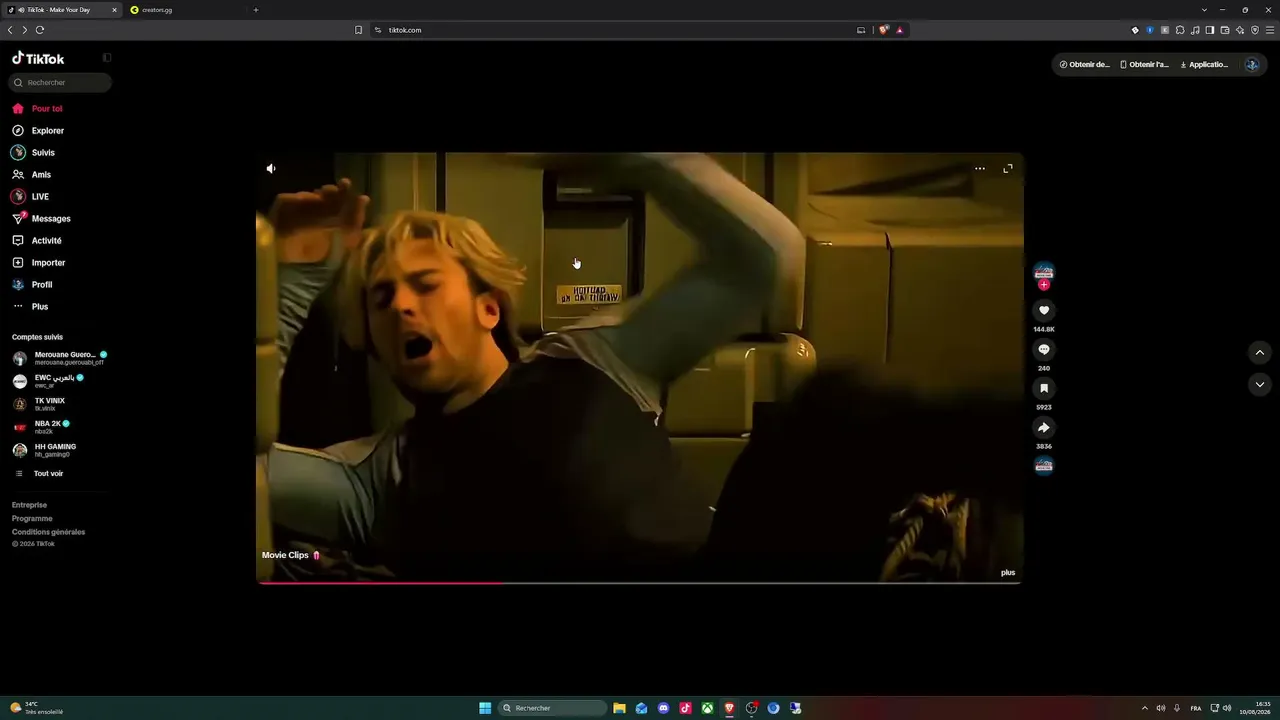This screenshot has height=720, width=1280.
Task: Open the Importer upload page
Action: pos(38,263)
